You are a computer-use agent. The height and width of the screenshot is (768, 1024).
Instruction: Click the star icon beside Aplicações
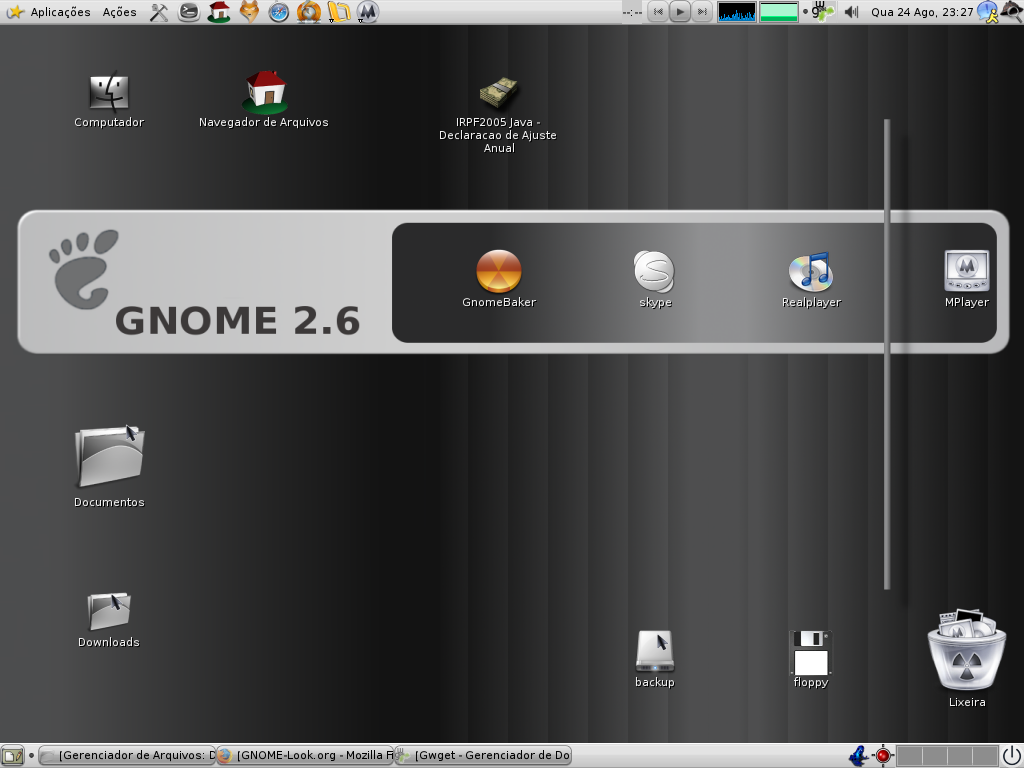coord(14,12)
